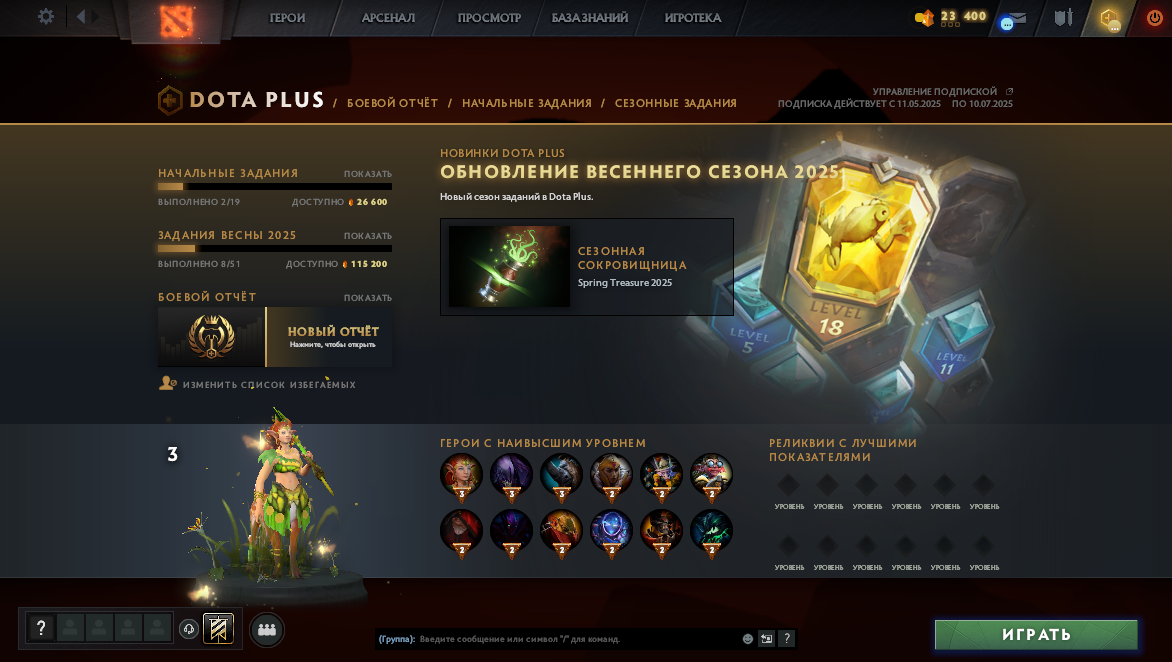
Task: Click the party chat message input field
Action: tap(578, 639)
